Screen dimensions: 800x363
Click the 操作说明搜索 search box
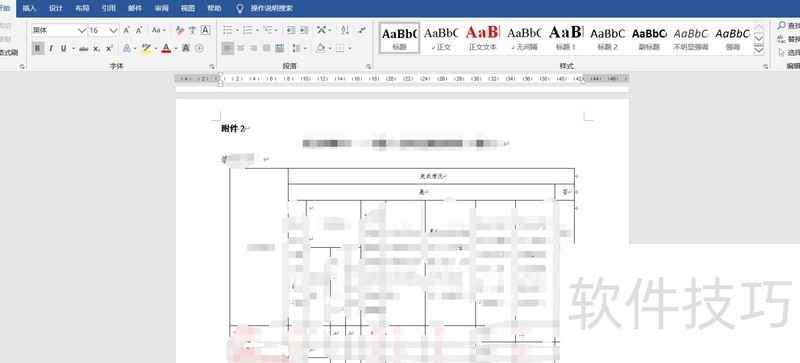pos(271,8)
